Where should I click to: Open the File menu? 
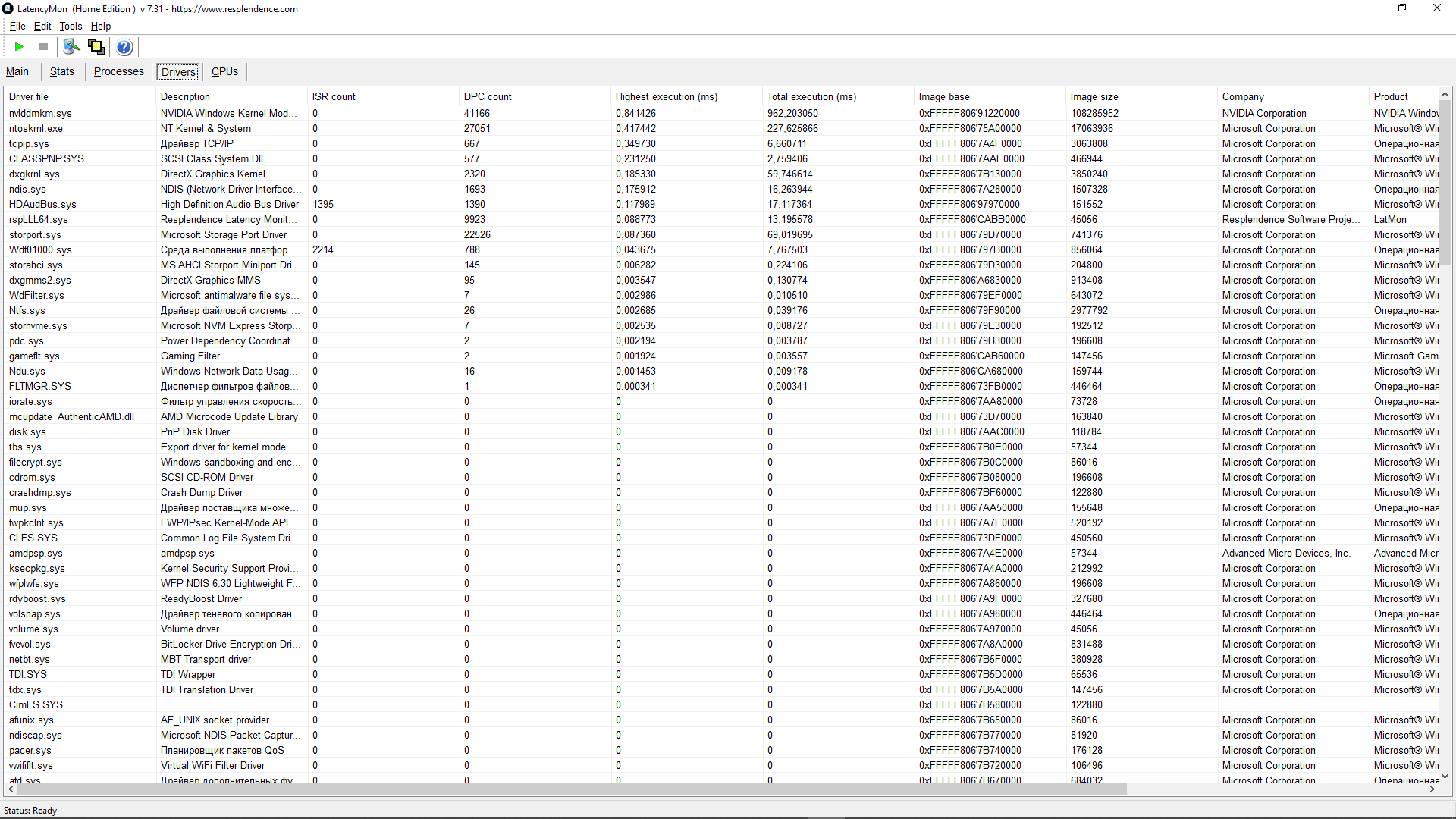point(17,26)
